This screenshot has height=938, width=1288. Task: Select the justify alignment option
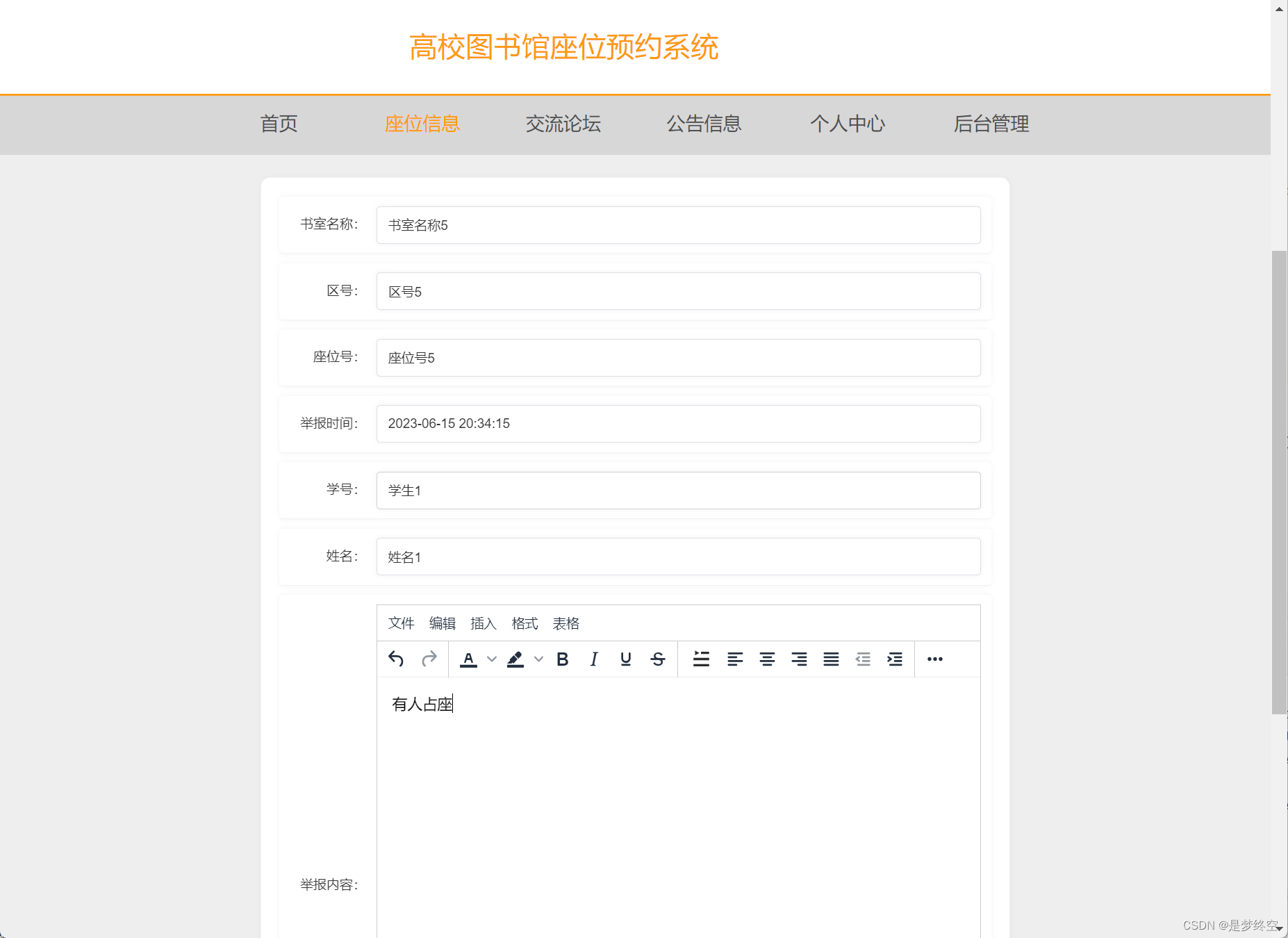coord(831,659)
